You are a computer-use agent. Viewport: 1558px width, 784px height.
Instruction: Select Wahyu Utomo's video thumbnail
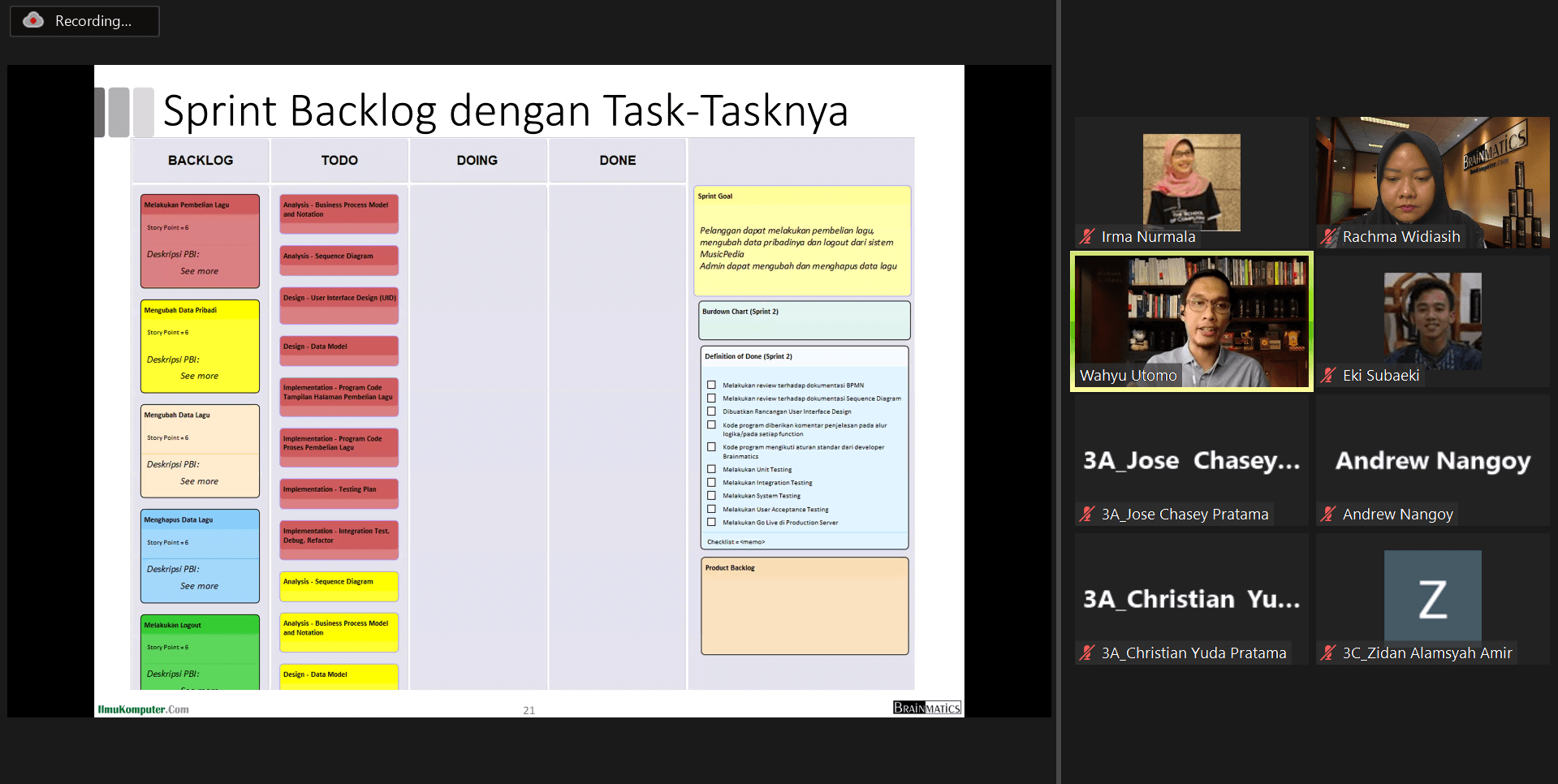pyautogui.click(x=1191, y=321)
